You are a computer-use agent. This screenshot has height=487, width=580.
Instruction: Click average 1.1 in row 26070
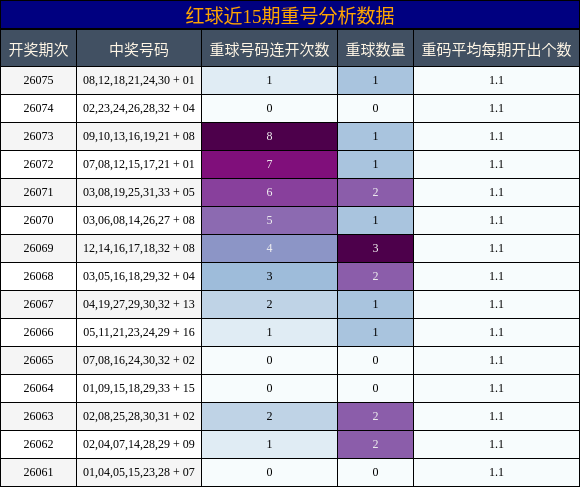tap(496, 220)
